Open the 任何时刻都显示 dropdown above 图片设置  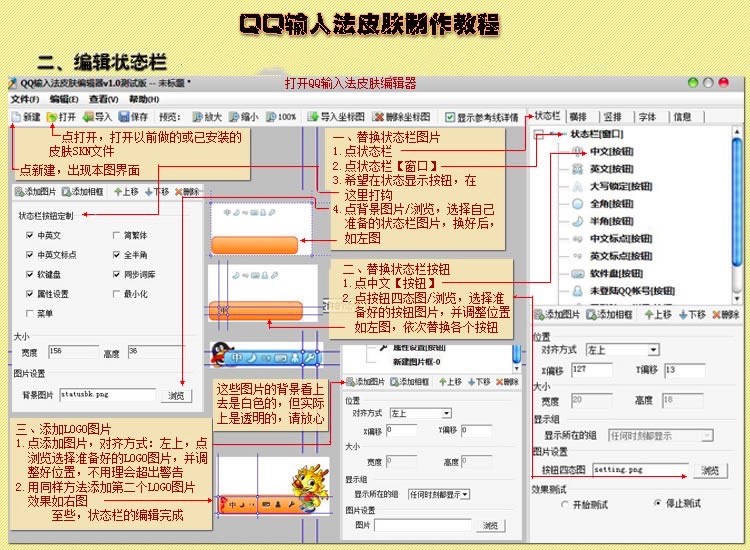click(x=439, y=495)
